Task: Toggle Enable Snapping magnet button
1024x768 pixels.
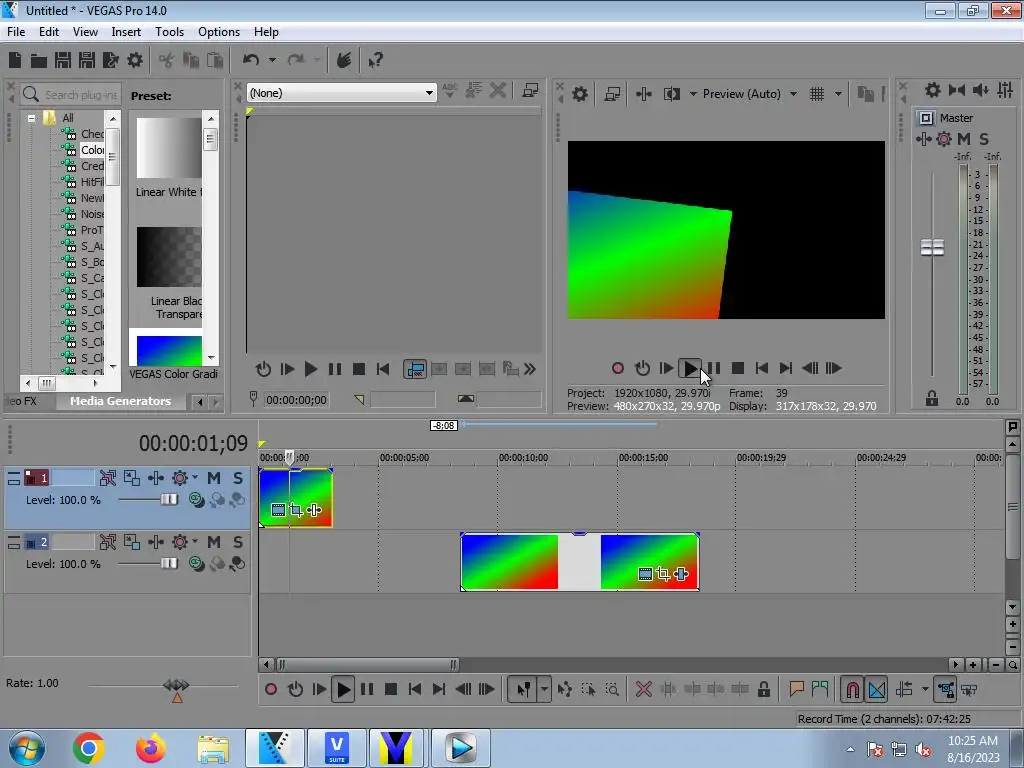Action: point(852,689)
